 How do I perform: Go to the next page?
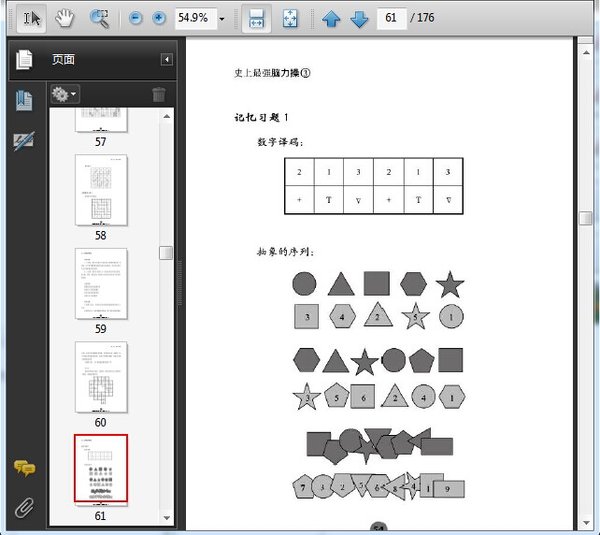pyautogui.click(x=359, y=19)
